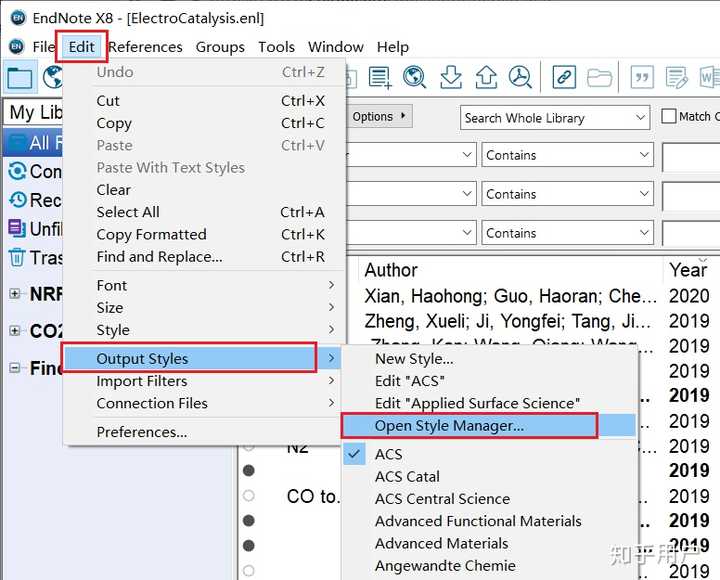720x580 pixels.
Task: Click the Trash bin icon
Action: [17, 257]
